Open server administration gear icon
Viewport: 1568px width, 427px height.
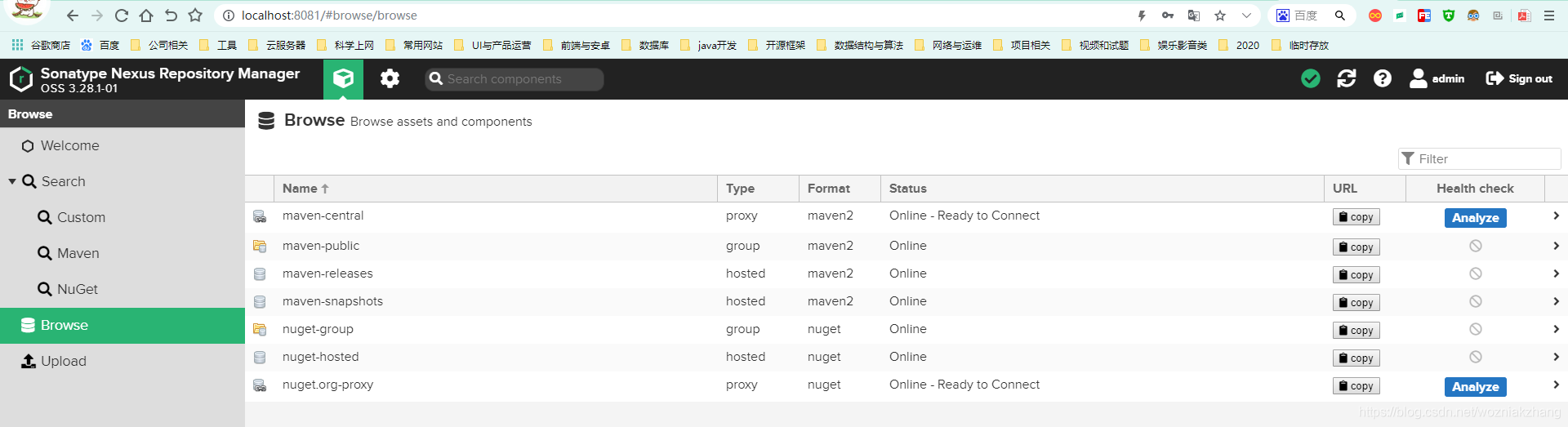coord(390,78)
